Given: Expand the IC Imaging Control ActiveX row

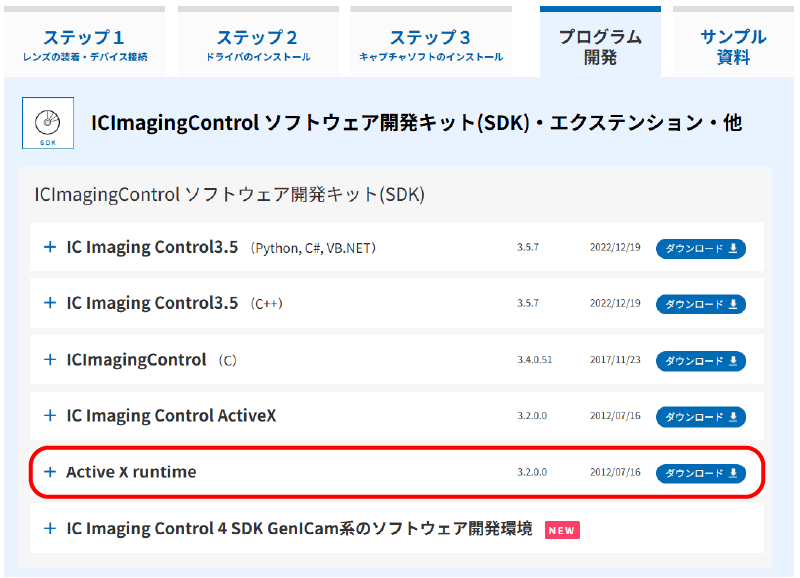Looking at the screenshot, I should tap(50, 416).
